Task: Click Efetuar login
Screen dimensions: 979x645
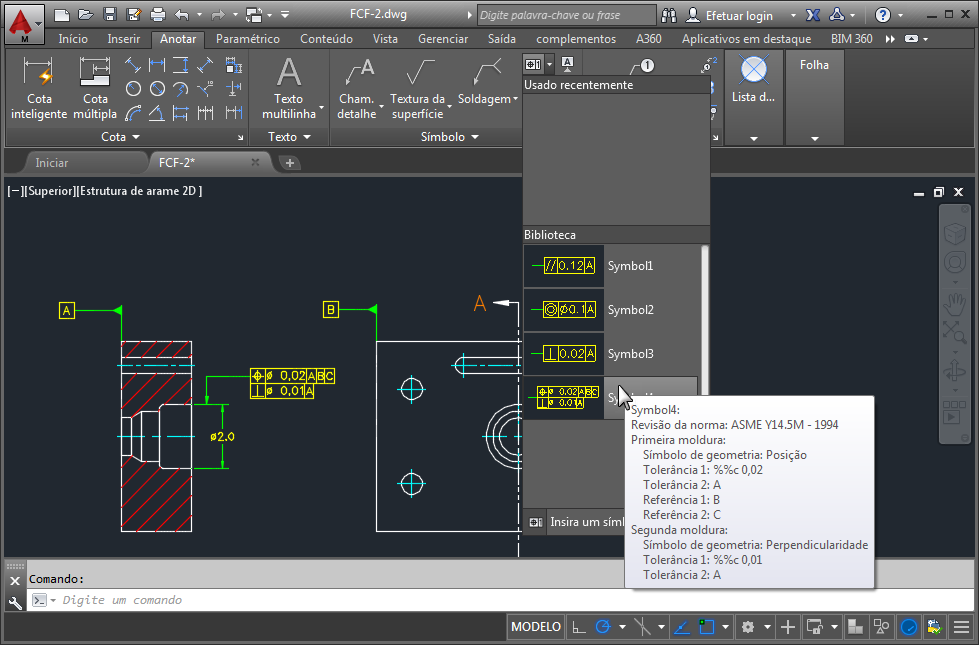Action: [739, 16]
